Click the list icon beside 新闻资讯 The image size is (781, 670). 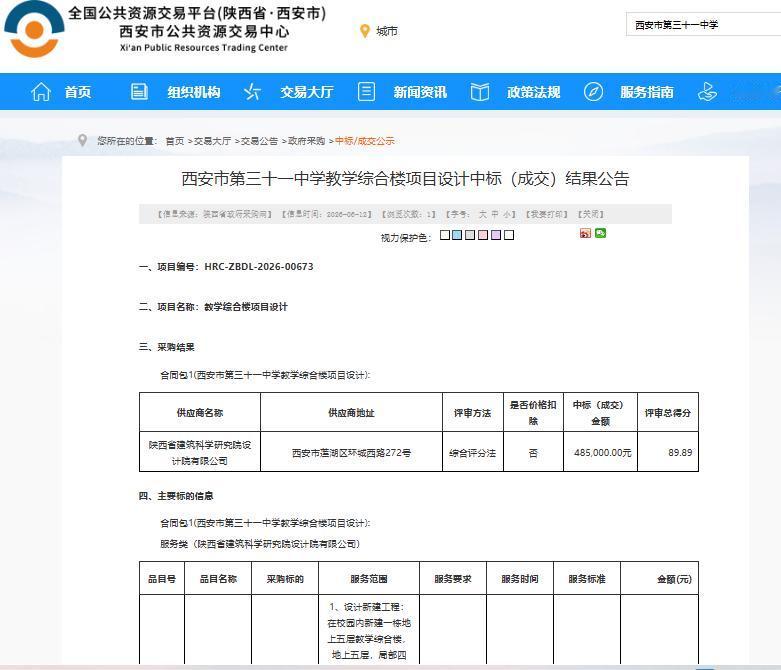pos(366,92)
